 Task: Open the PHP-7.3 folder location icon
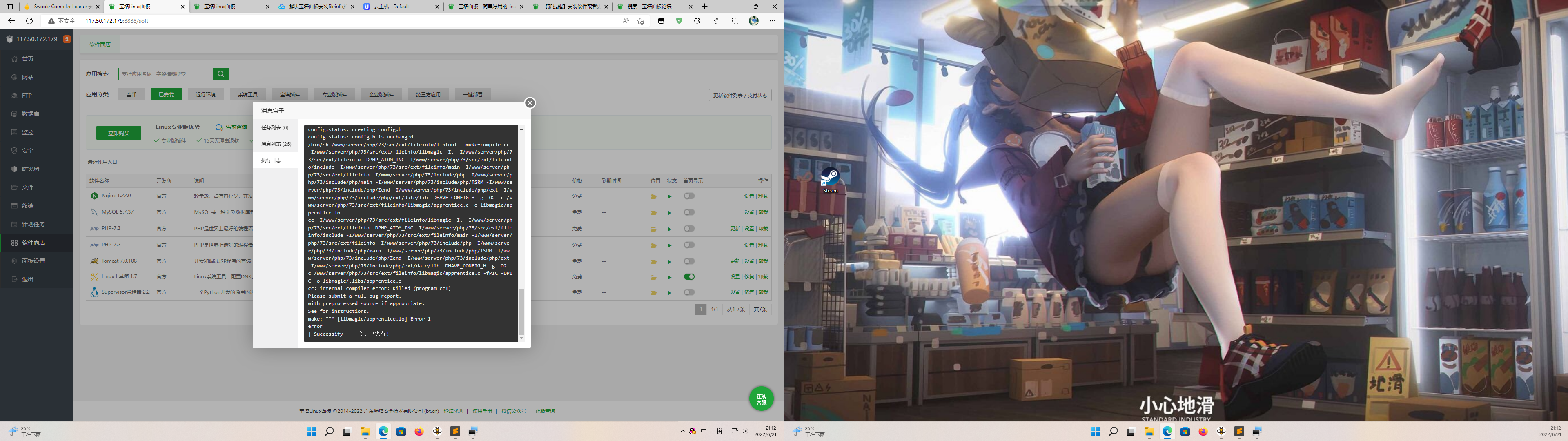653,229
